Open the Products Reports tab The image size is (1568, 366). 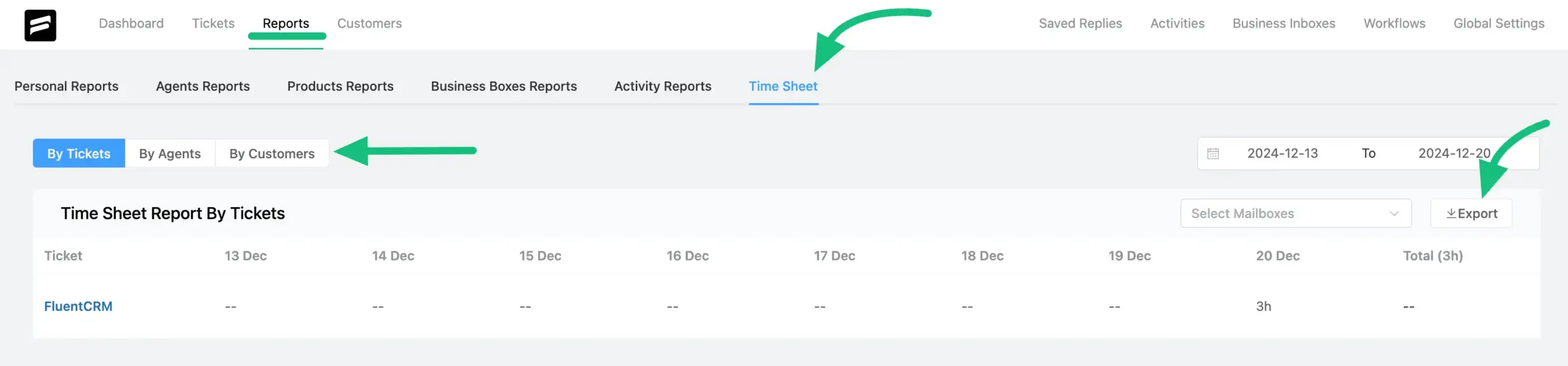[340, 86]
